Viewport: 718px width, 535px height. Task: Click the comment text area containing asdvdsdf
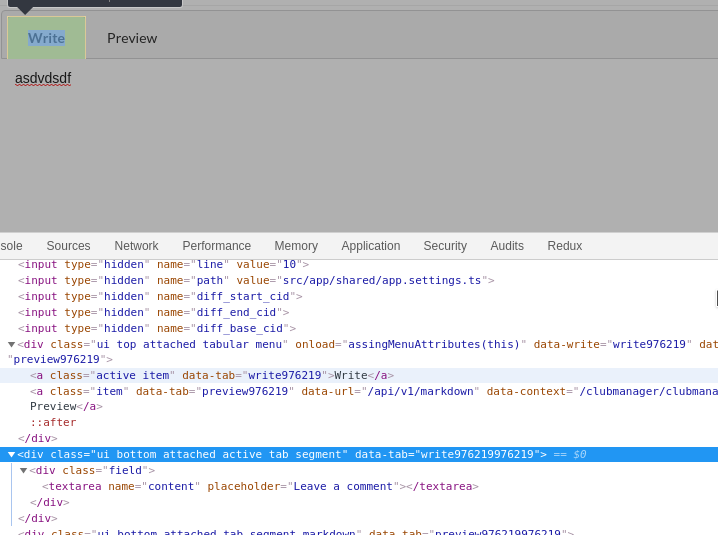click(x=359, y=144)
